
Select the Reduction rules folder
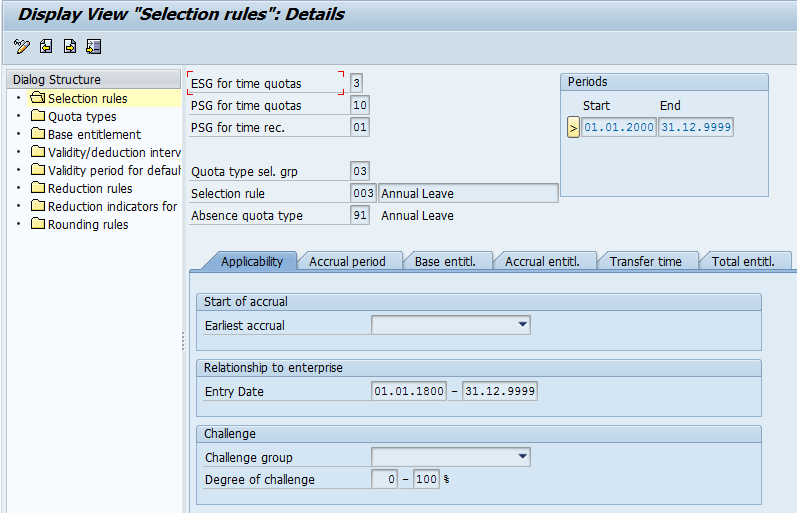(x=89, y=189)
